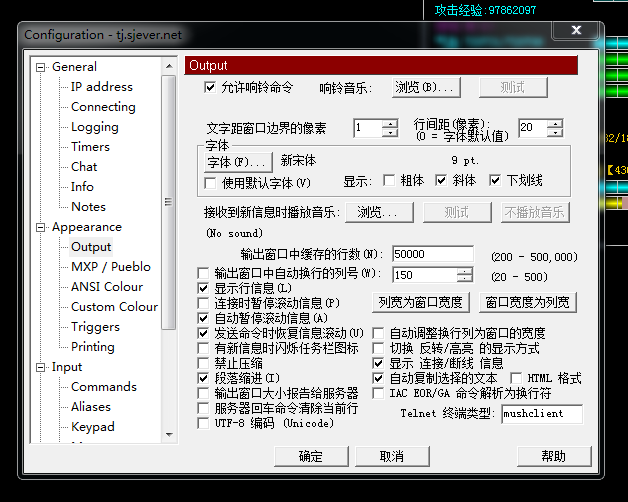Click the Telnet 终端类型 field
628x502 pixels.
[x=542, y=414]
